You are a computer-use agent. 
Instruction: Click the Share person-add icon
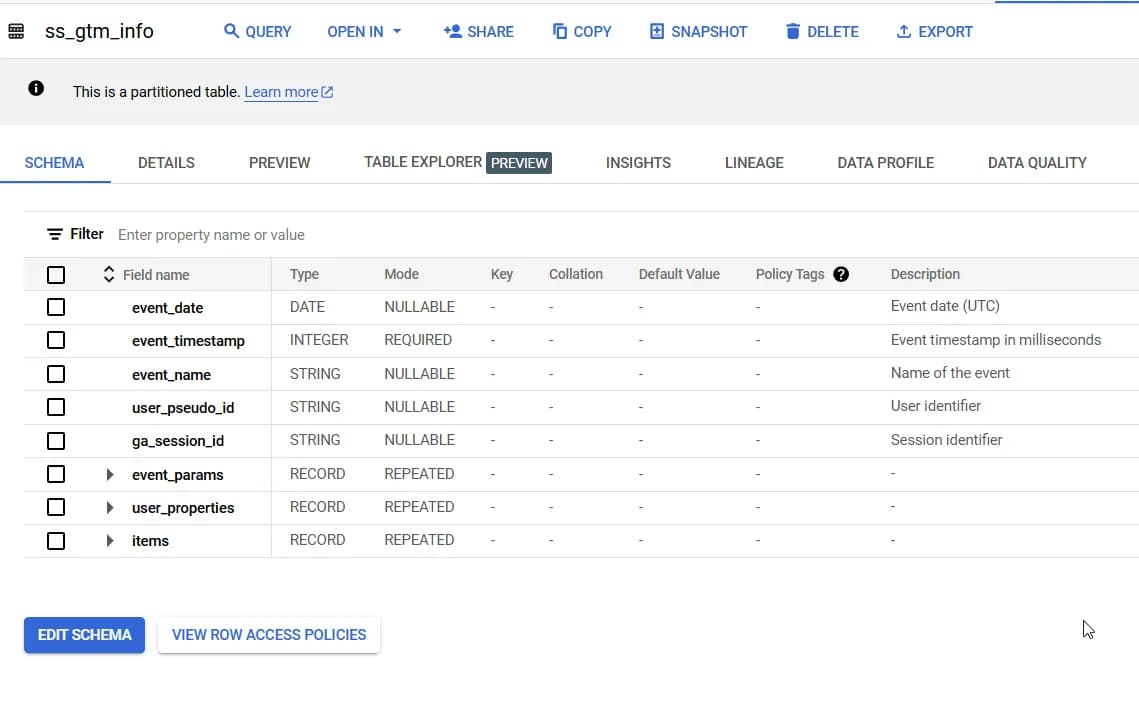tap(453, 31)
